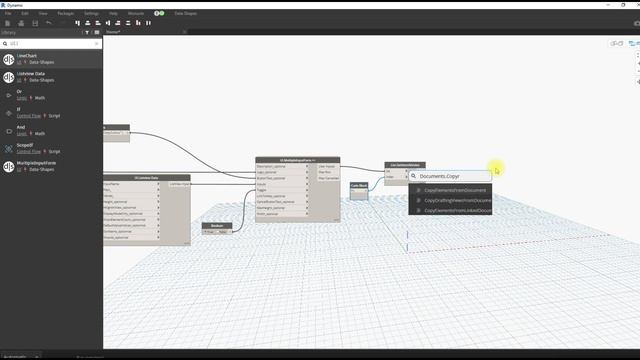640x360 pixels.
Task: Clear the Library search with the X
Action: pyautogui.click(x=97, y=43)
